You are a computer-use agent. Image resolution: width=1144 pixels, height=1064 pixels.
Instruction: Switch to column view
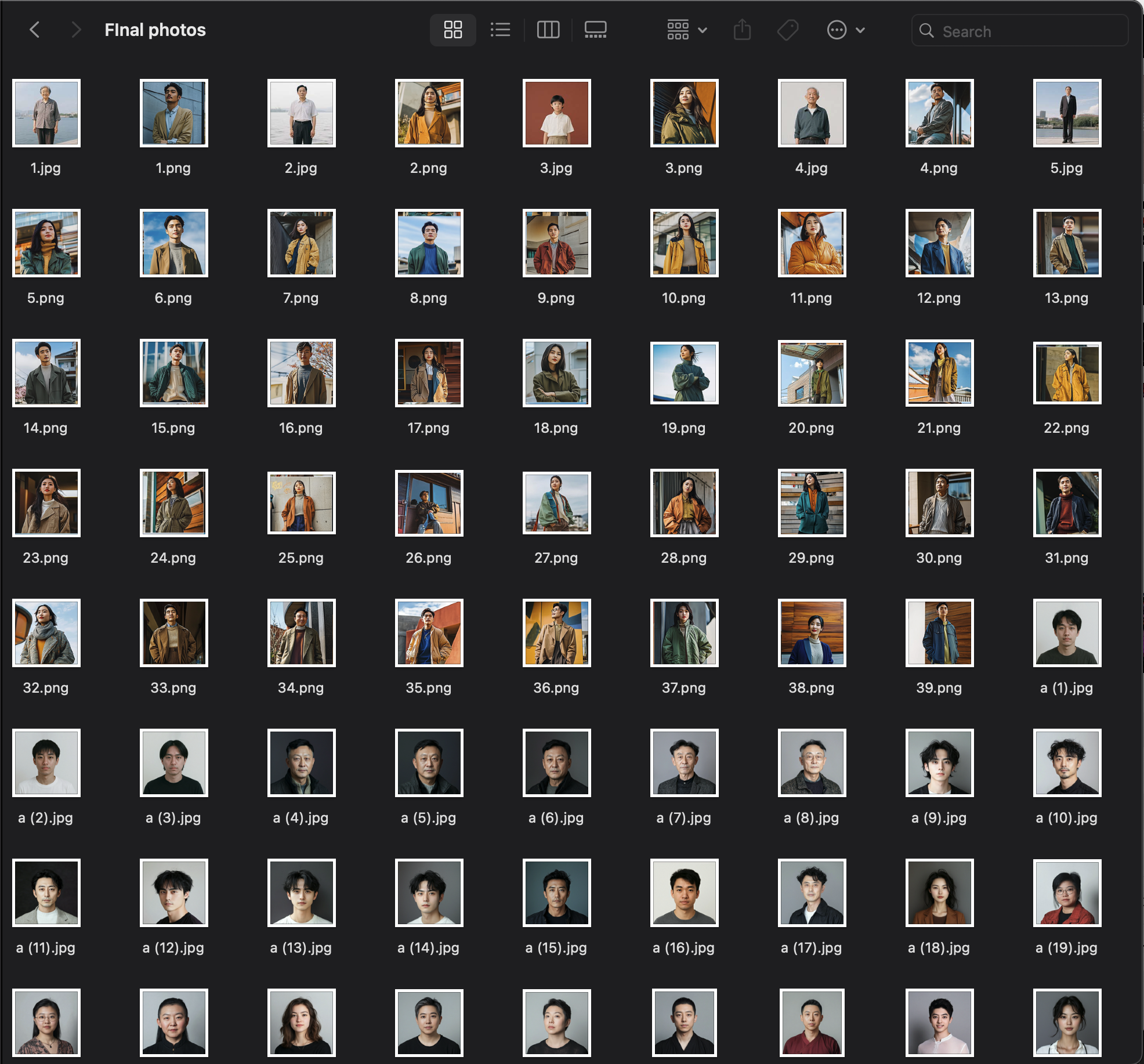pyautogui.click(x=548, y=30)
